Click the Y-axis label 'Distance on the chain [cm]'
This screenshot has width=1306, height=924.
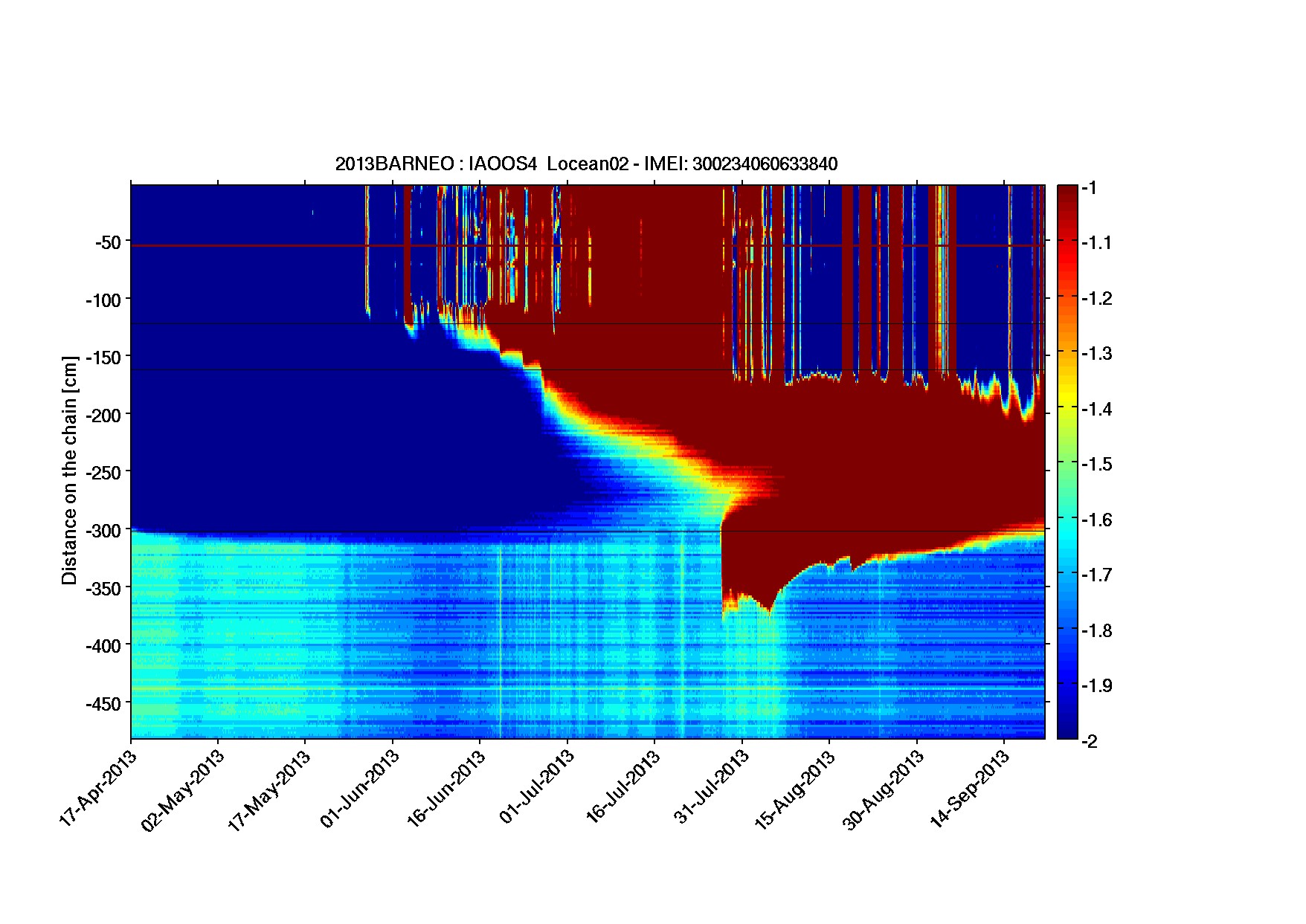tap(69, 471)
